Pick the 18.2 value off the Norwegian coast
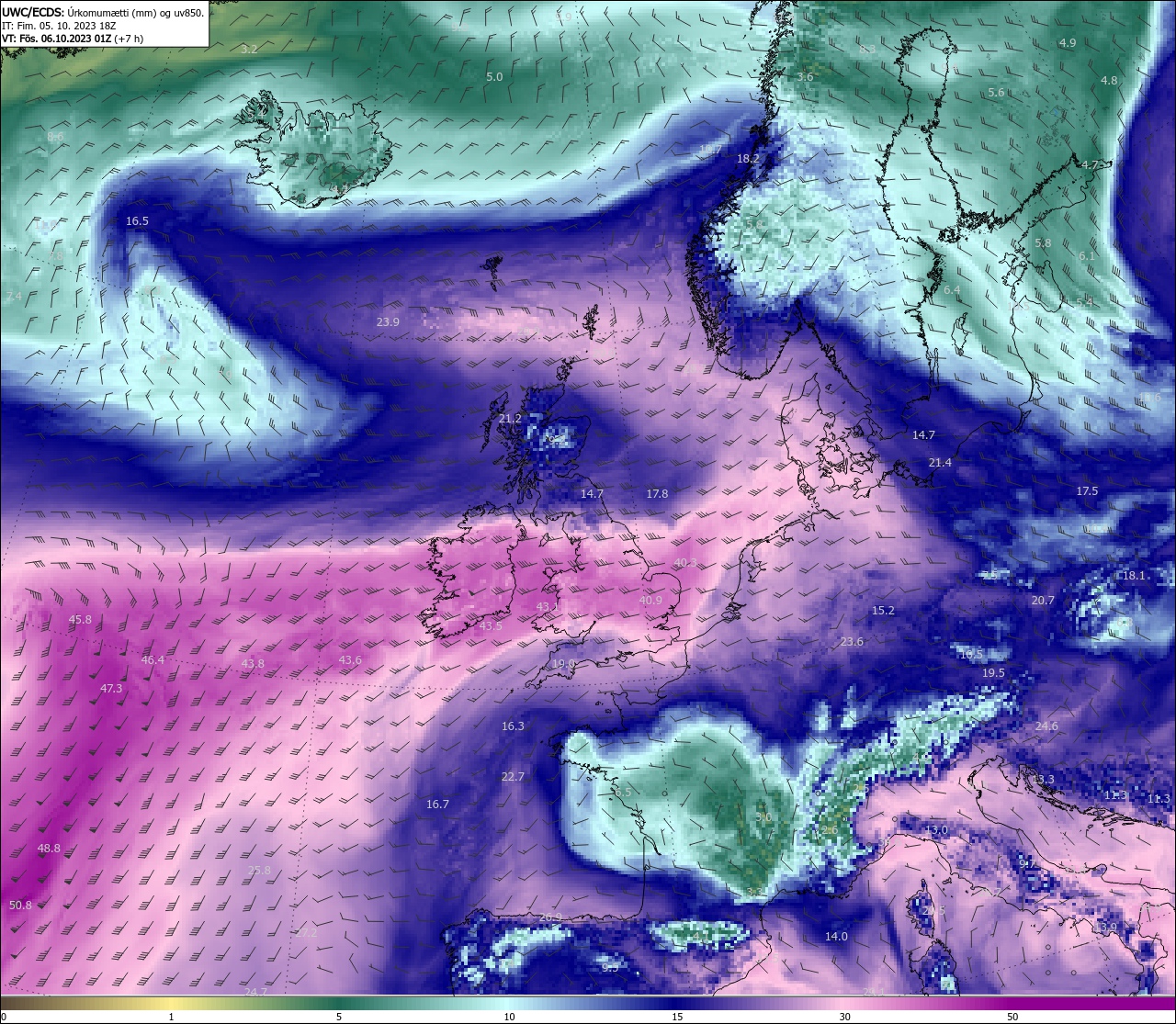Image resolution: width=1176 pixels, height=1024 pixels. pos(748,159)
